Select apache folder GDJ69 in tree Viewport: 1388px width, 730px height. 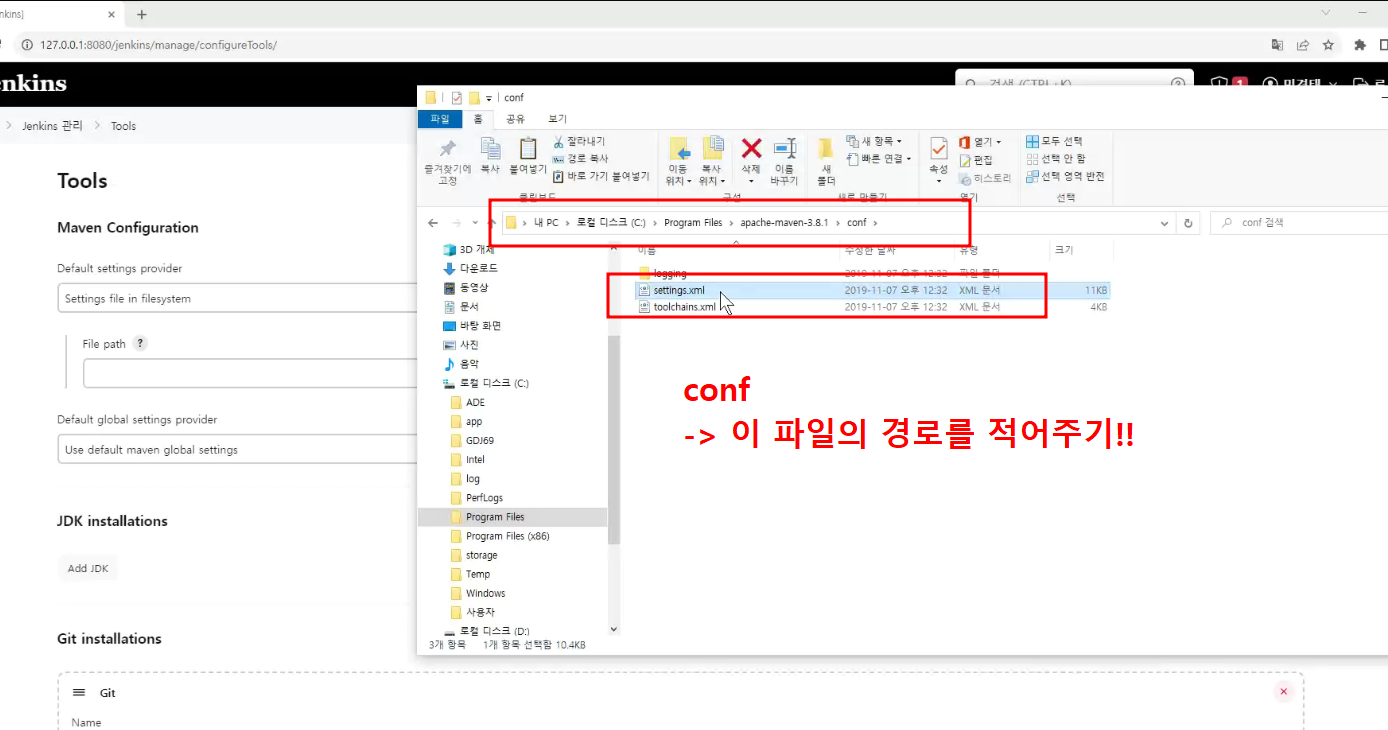479,440
